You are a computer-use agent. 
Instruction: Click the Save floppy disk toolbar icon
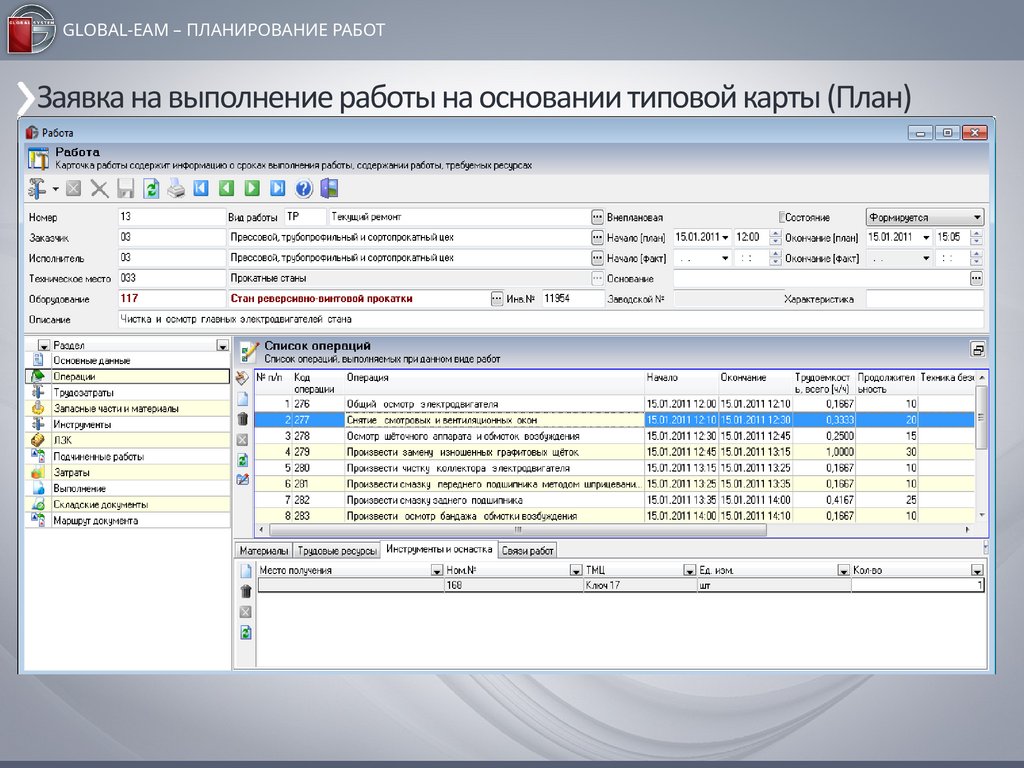point(126,188)
